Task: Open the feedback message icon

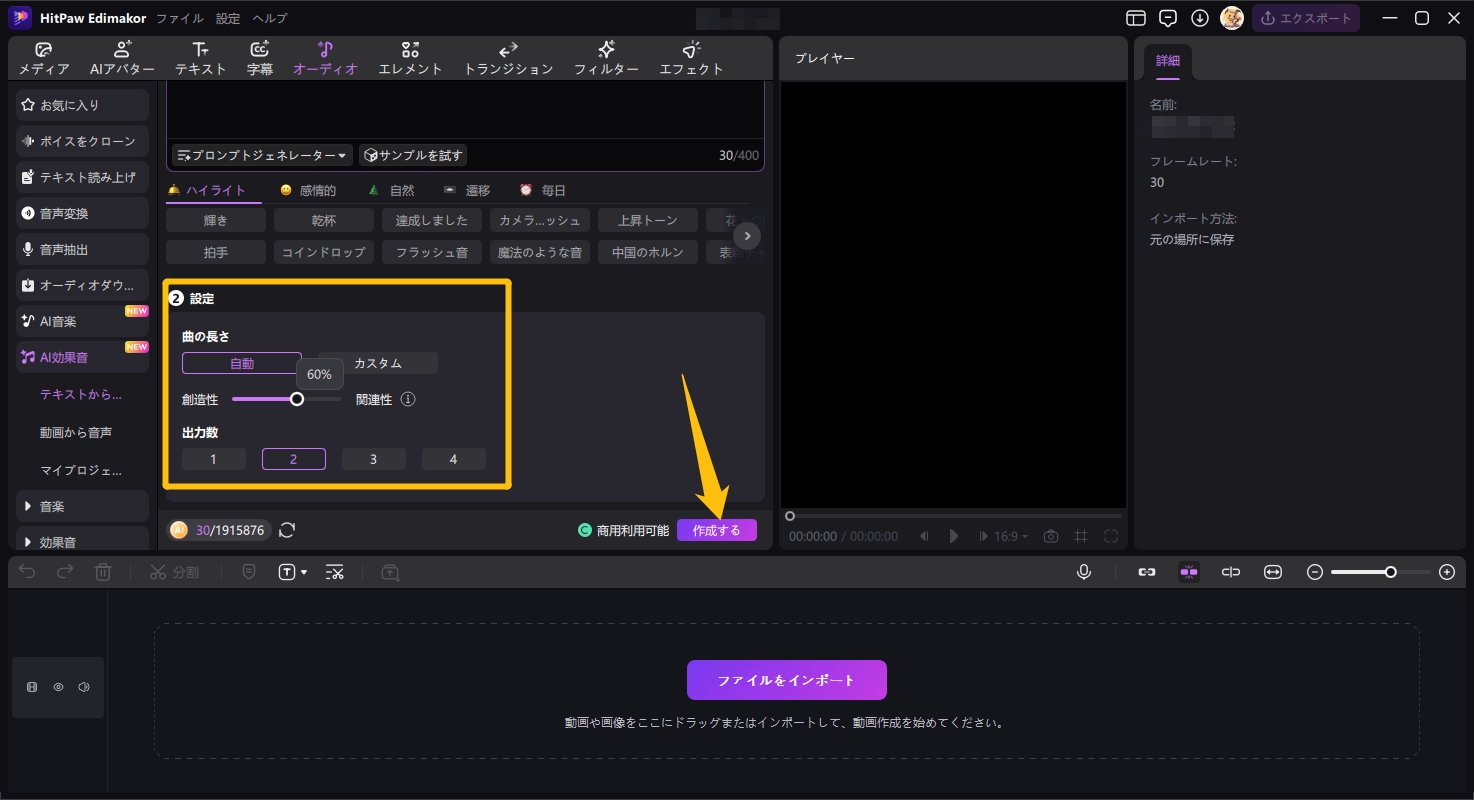Action: 1168,18
